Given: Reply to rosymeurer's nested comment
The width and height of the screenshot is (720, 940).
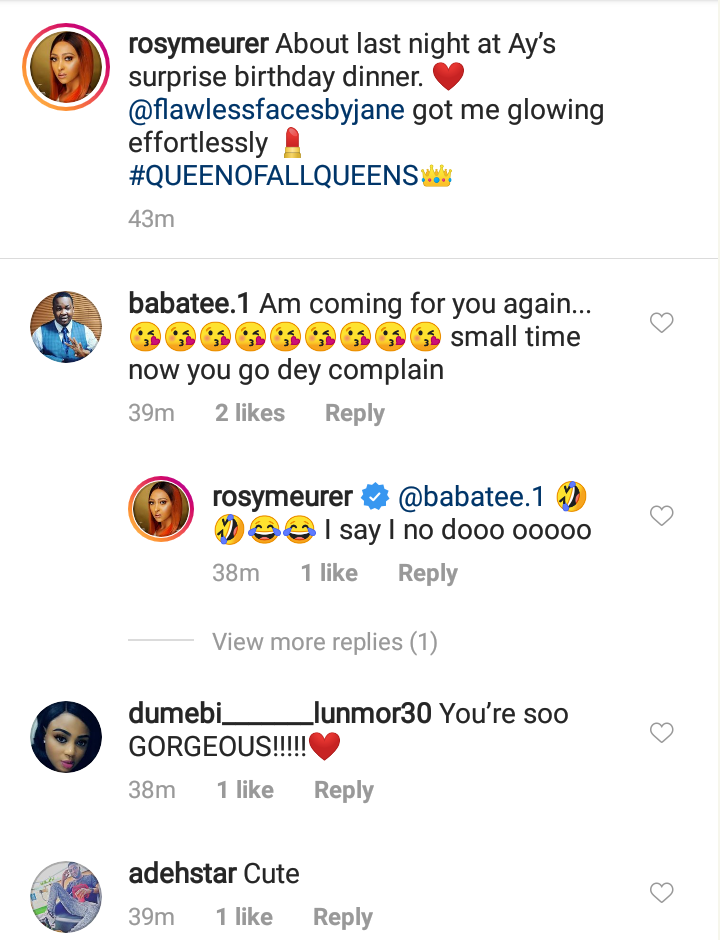Looking at the screenshot, I should (427, 573).
